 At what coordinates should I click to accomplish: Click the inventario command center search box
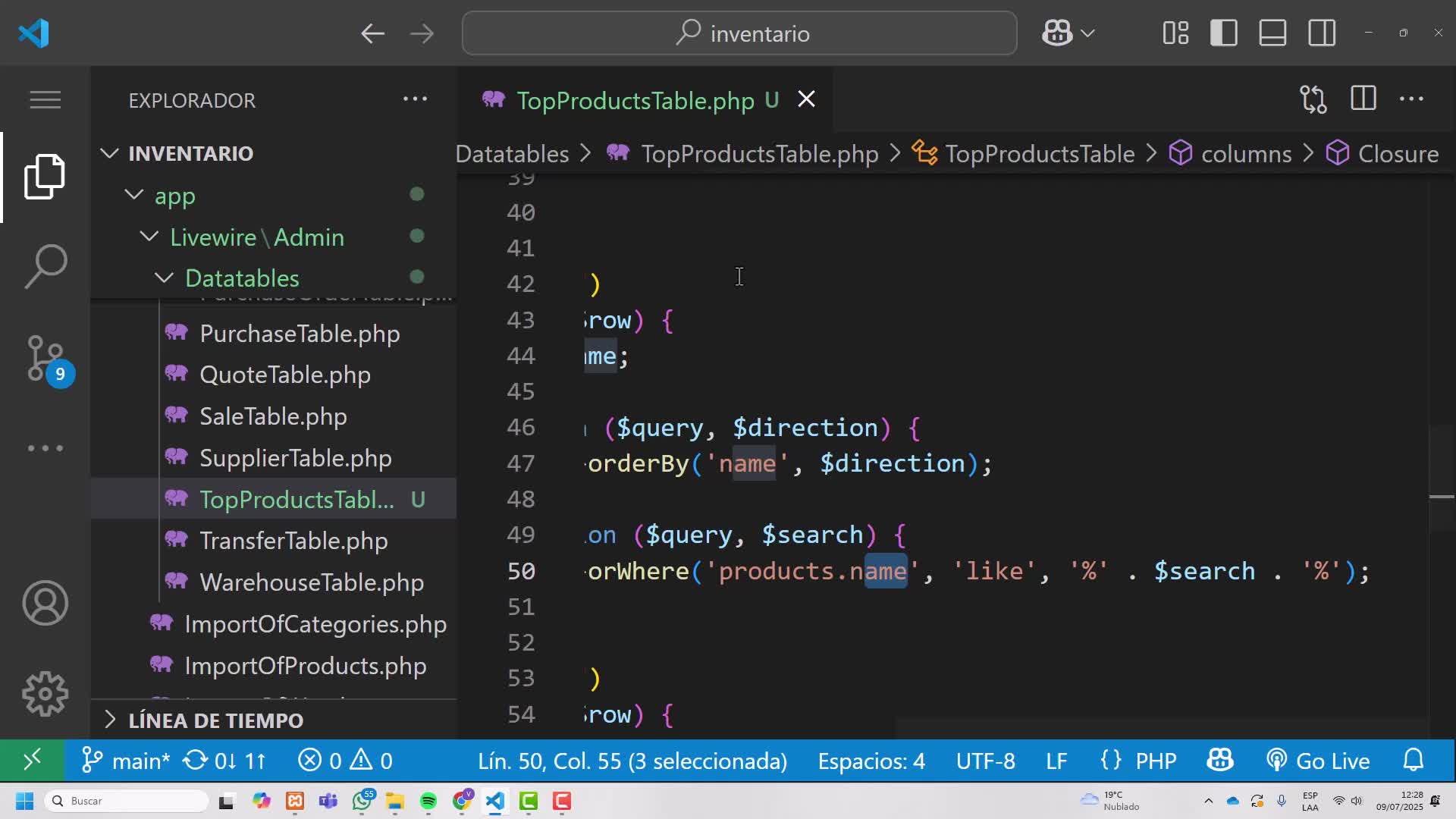(x=739, y=33)
